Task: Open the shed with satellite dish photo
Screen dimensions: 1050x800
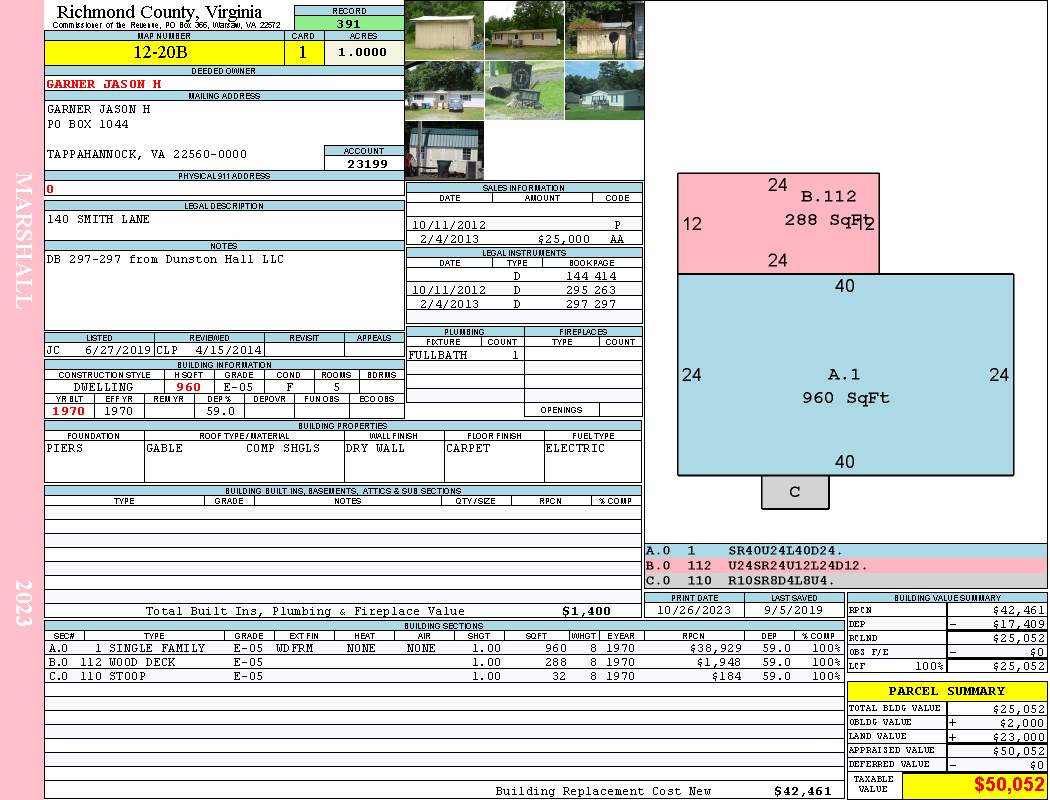Action: pyautogui.click(x=605, y=30)
